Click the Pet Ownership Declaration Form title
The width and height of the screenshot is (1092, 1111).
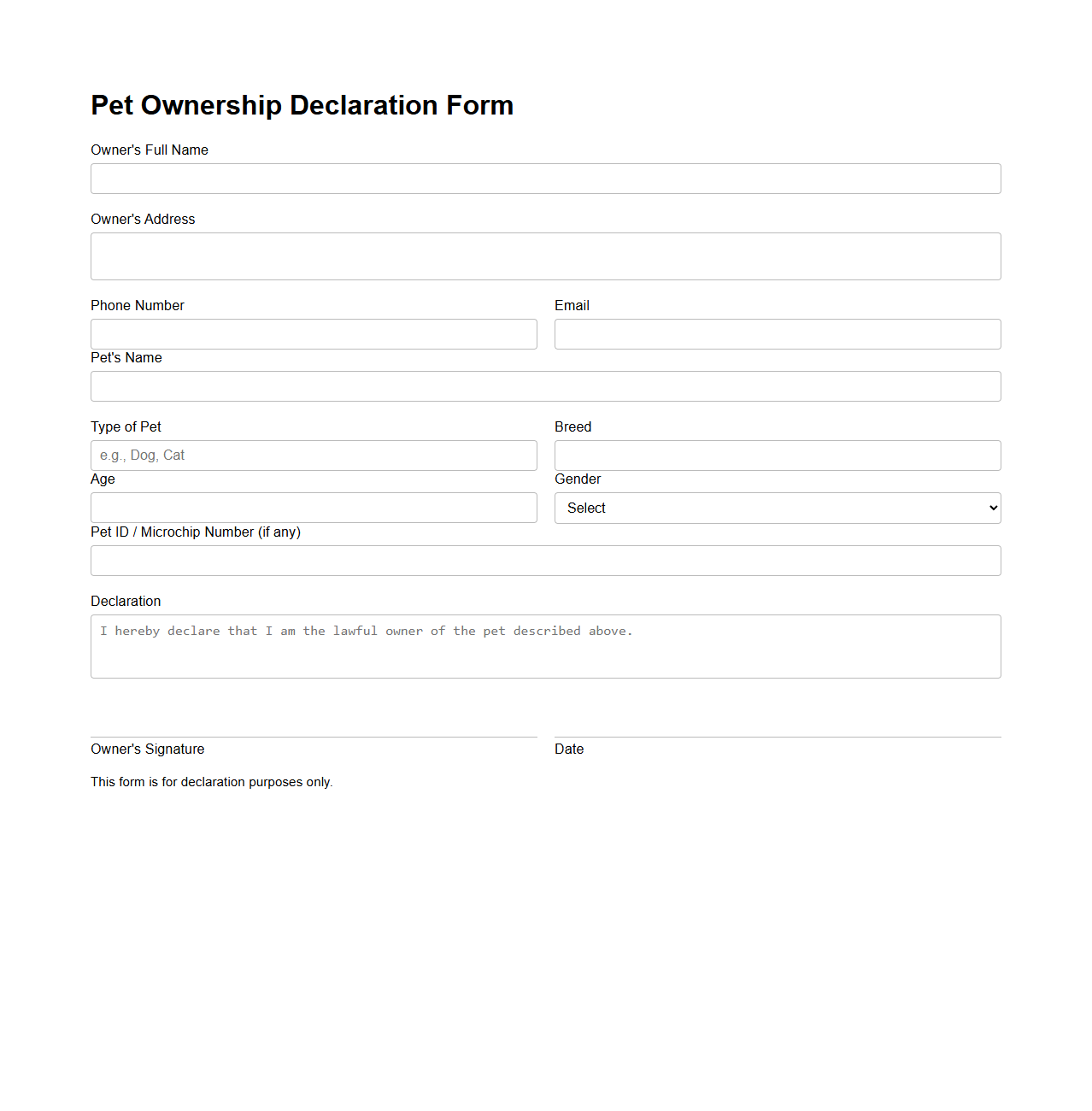click(302, 105)
